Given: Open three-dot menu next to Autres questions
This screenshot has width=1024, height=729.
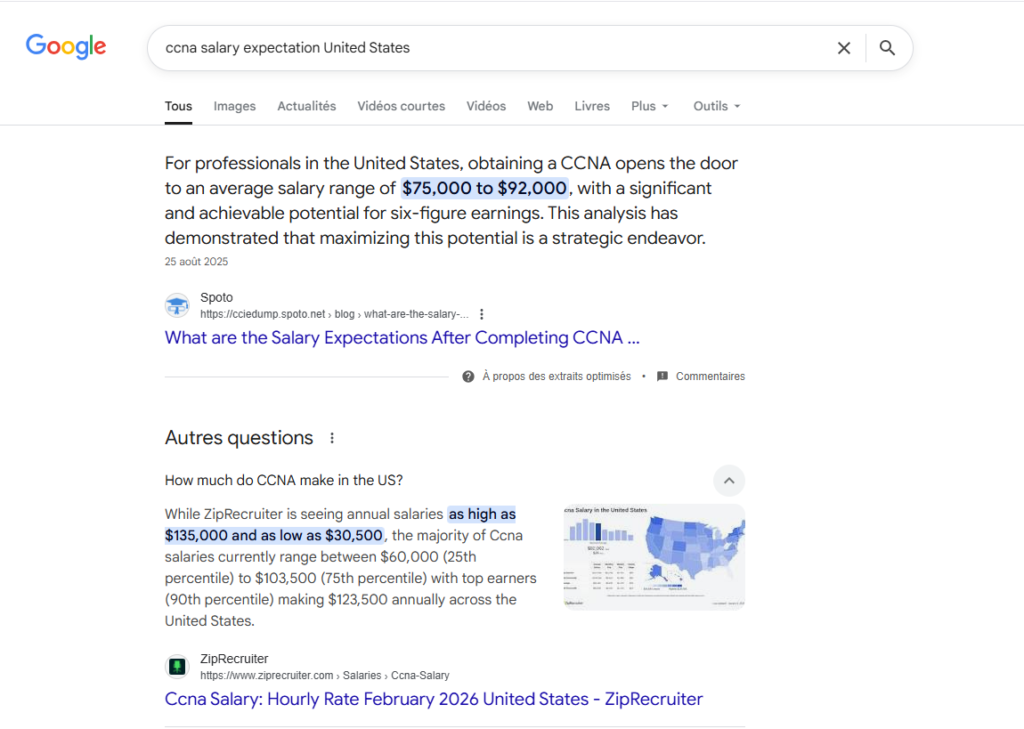Looking at the screenshot, I should 332,438.
